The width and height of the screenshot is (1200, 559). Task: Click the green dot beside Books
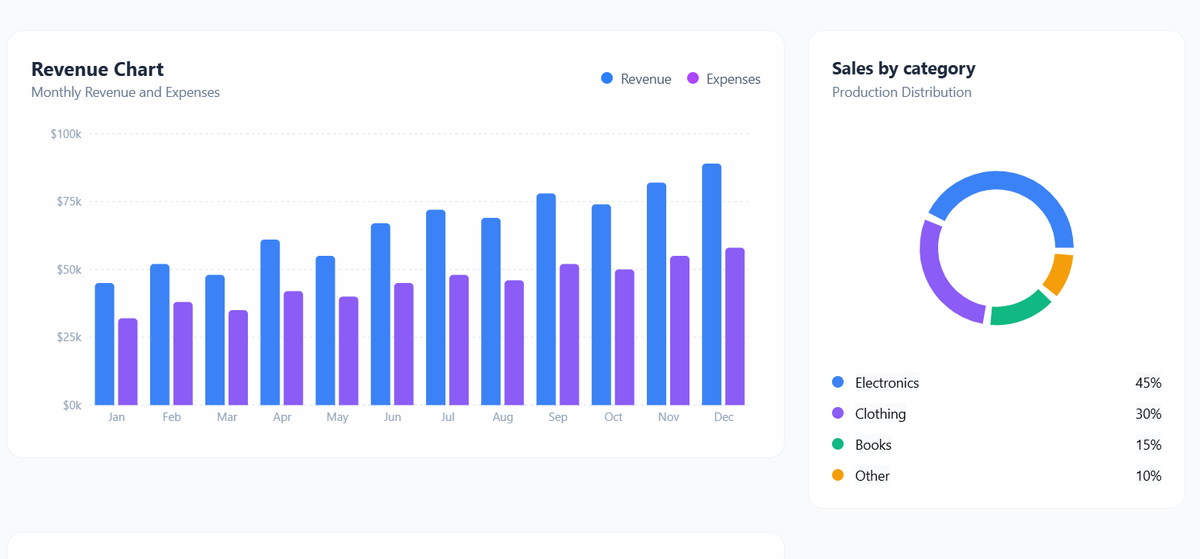tap(838, 445)
